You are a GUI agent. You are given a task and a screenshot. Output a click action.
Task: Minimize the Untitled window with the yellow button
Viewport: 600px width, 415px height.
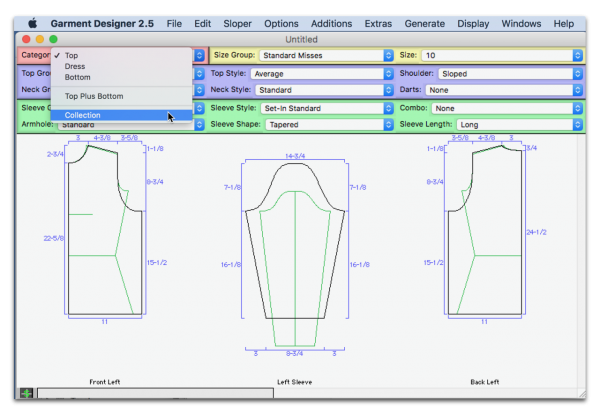40,39
